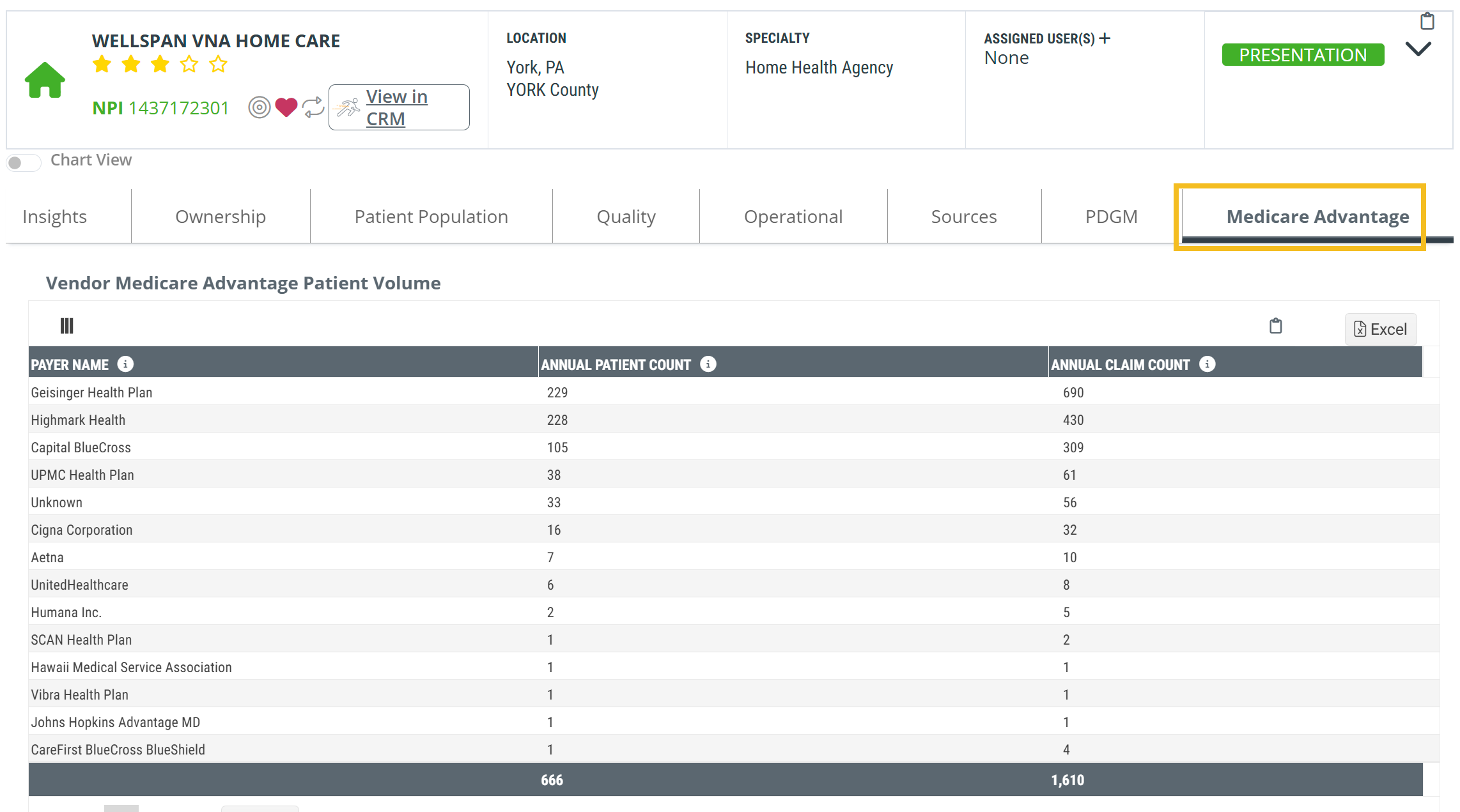Add an assigned user with plus icon

[1105, 38]
